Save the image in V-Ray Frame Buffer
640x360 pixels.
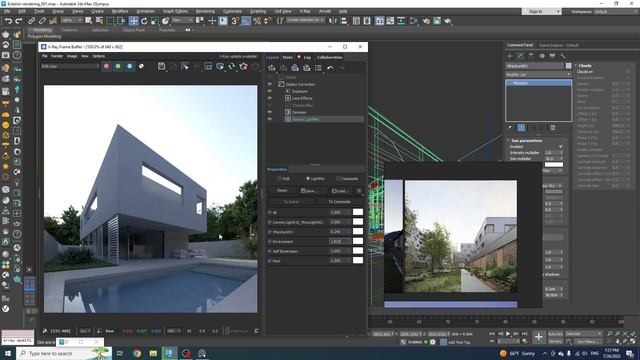(x=162, y=66)
